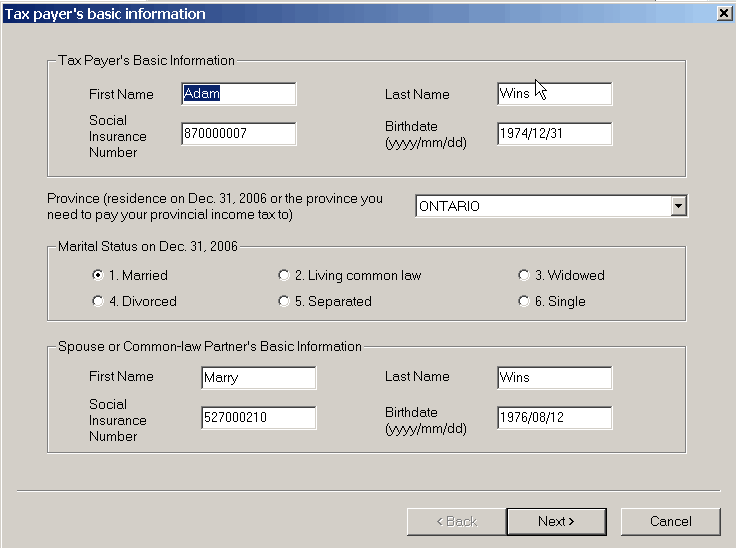Select the Widowed radio option
This screenshot has height=548, width=736.
[x=524, y=275]
